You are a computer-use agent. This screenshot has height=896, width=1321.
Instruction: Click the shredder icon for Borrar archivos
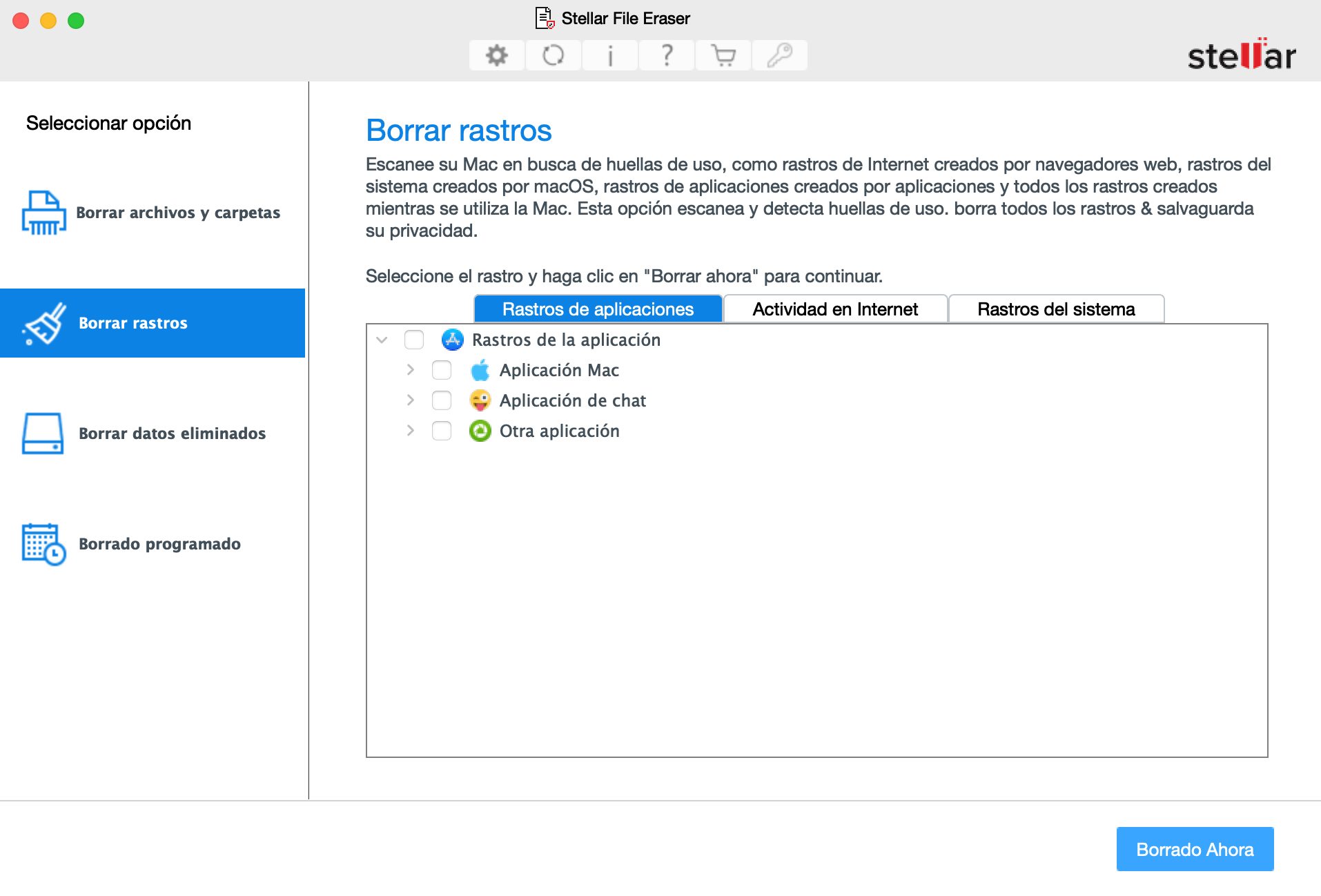point(44,213)
